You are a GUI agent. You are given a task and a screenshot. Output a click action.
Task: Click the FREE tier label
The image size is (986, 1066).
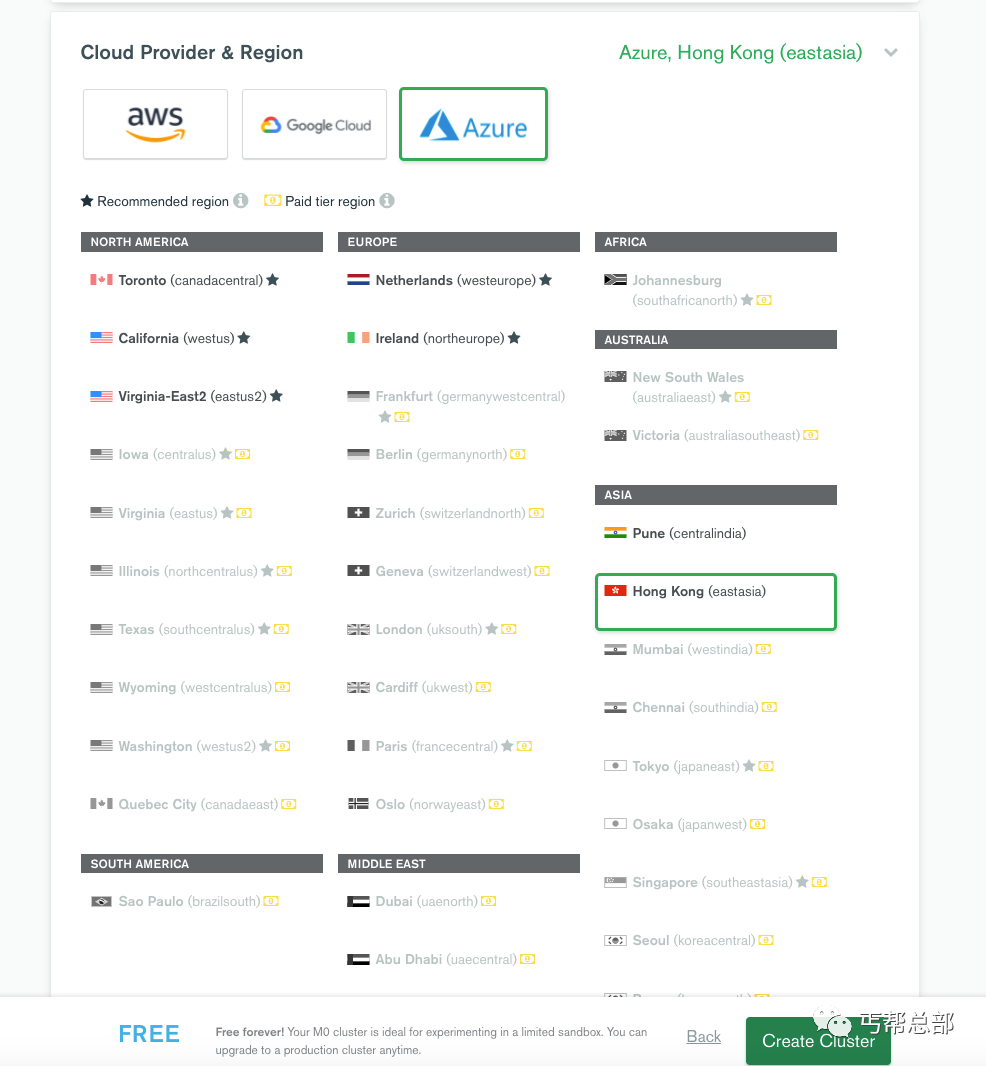(149, 1034)
